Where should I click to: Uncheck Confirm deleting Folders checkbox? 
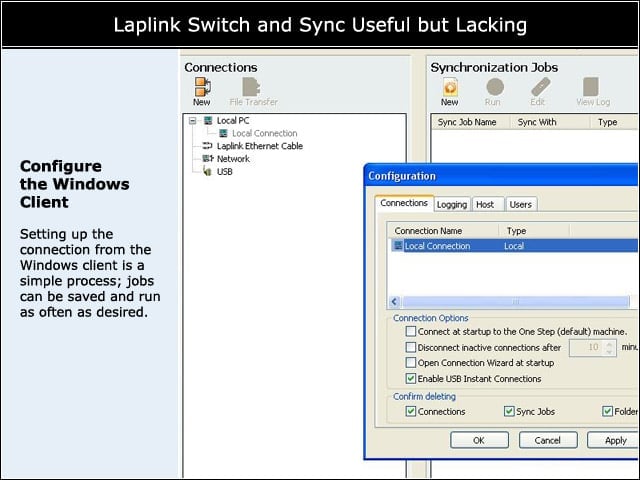click(x=607, y=411)
